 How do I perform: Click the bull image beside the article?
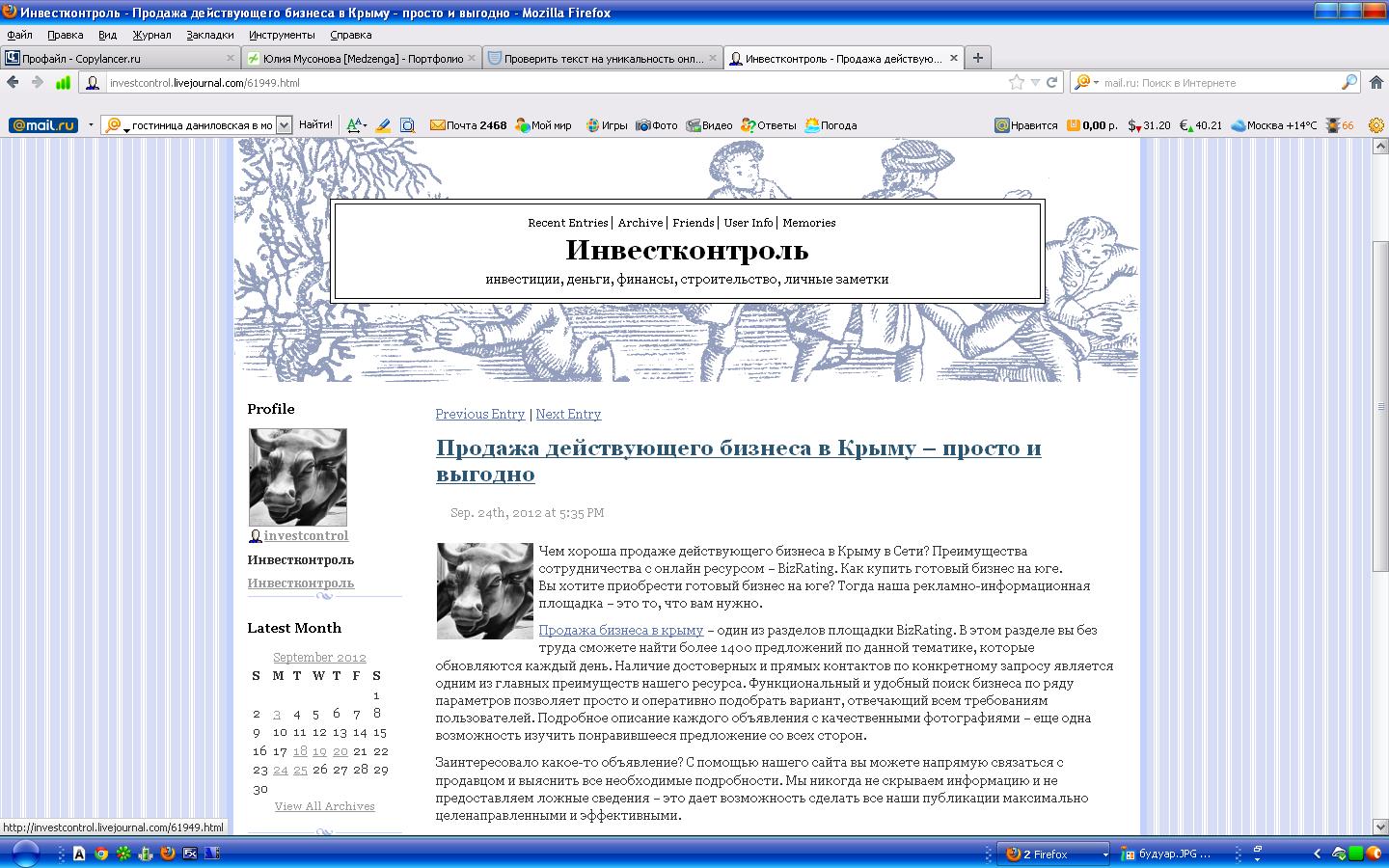[x=485, y=591]
